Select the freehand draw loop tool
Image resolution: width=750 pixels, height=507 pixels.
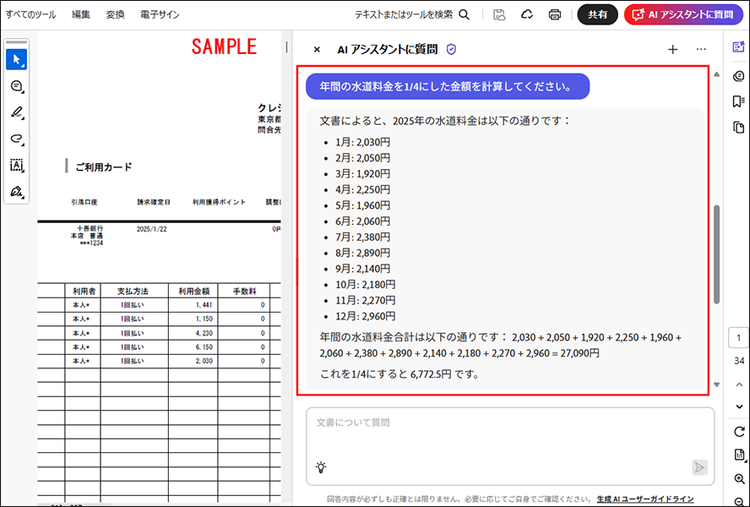[16, 139]
